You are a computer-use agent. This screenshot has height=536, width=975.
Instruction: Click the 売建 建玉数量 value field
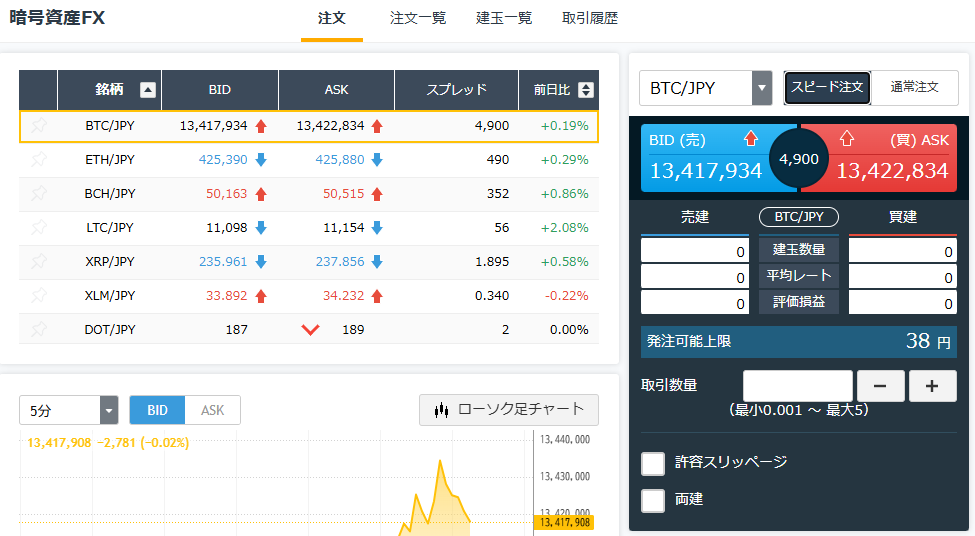(x=695, y=251)
